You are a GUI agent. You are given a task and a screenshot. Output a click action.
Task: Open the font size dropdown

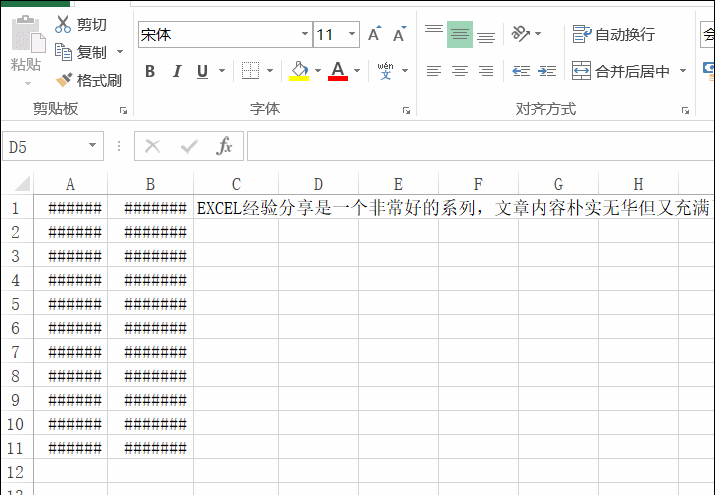[352, 34]
